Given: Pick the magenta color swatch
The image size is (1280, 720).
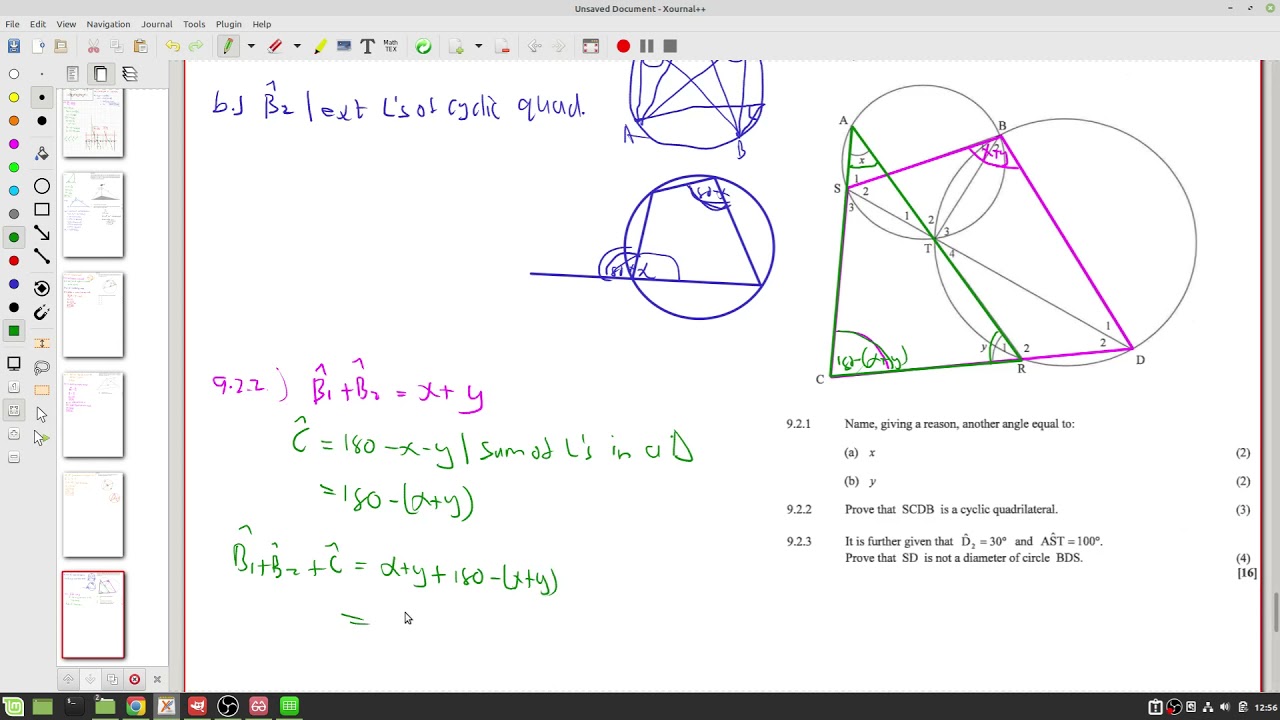Looking at the screenshot, I should click(14, 144).
